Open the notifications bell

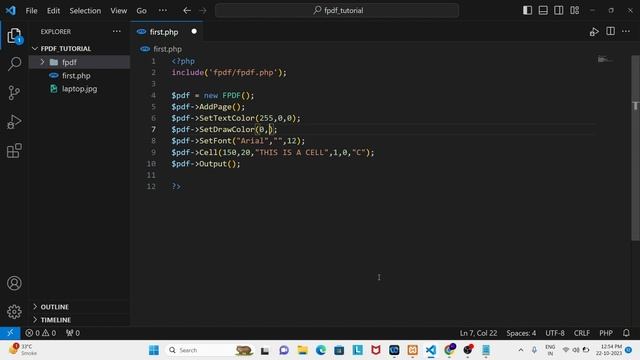[x=626, y=333]
